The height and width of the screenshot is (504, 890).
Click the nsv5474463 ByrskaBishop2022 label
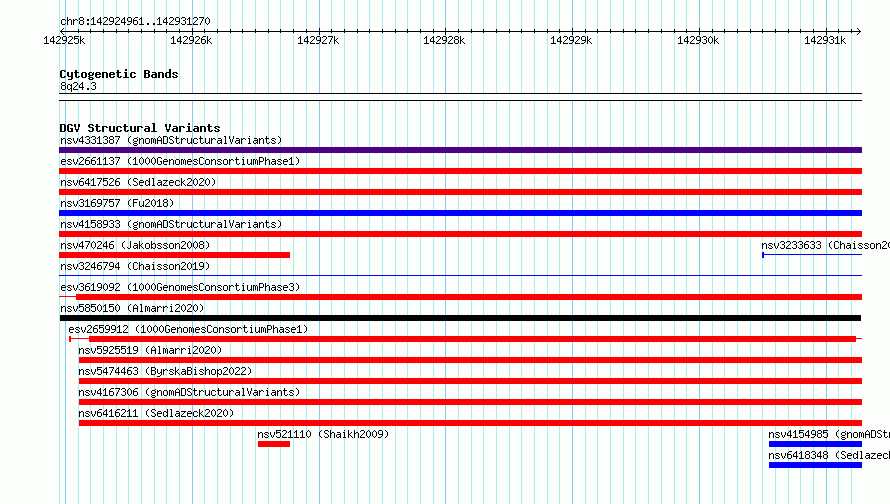(165, 371)
